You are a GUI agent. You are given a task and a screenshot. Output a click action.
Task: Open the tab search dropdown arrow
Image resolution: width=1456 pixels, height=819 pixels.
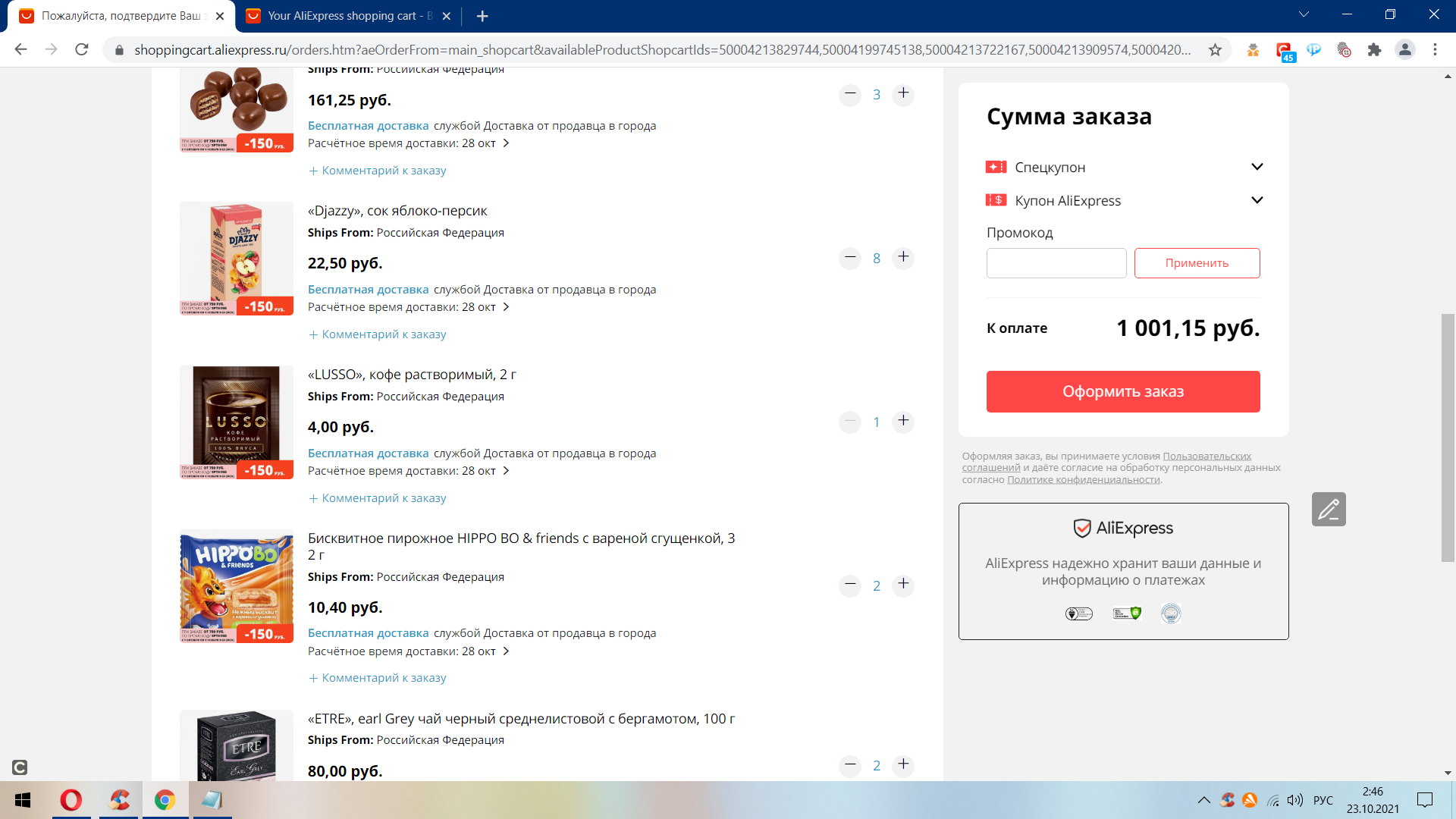tap(1304, 14)
